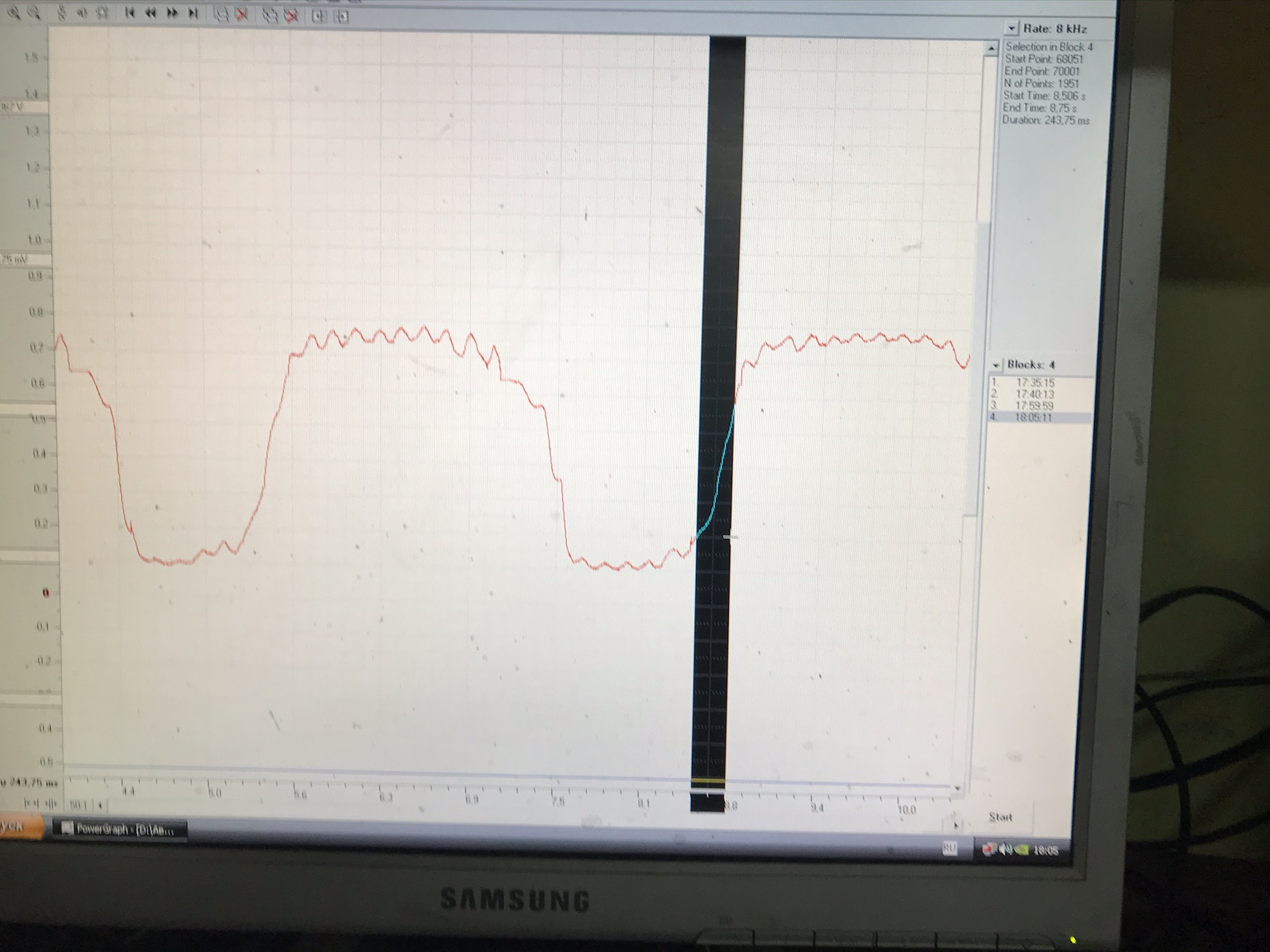This screenshot has width=1270, height=952.
Task: Click scroll up arrow of graph scrollbar
Action: click(x=991, y=49)
